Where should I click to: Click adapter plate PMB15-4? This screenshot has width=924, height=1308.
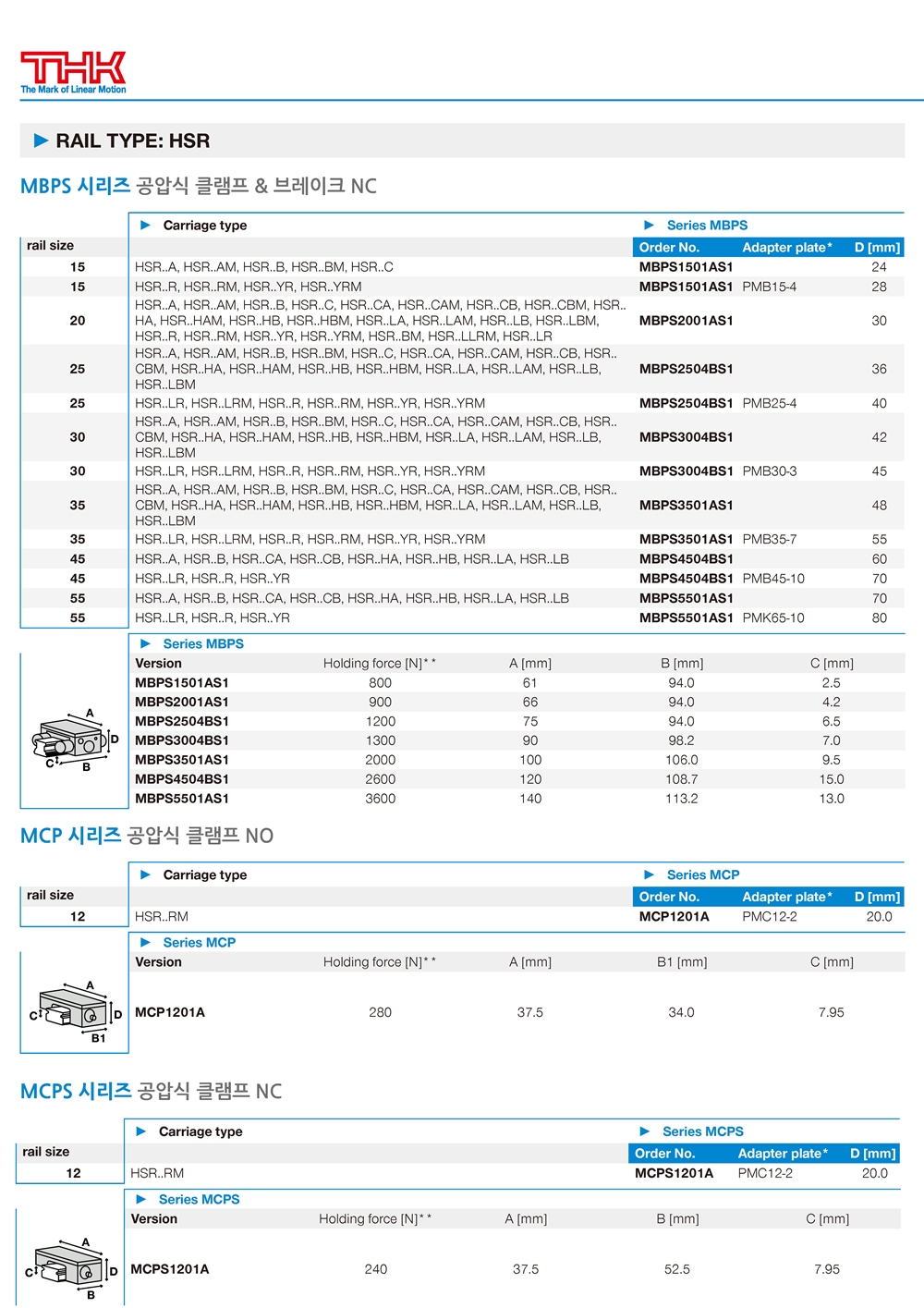click(769, 287)
